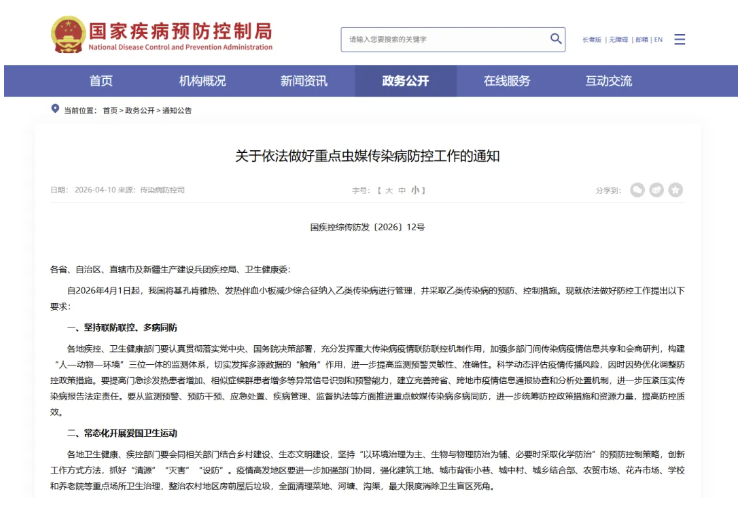This screenshot has height=511, width=745.
Task: Open the 新闻资讯 navigation menu
Action: coord(304,81)
